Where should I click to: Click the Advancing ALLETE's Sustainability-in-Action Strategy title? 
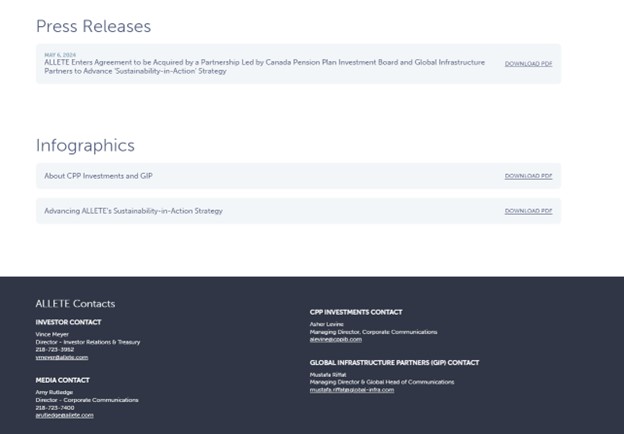(133, 211)
